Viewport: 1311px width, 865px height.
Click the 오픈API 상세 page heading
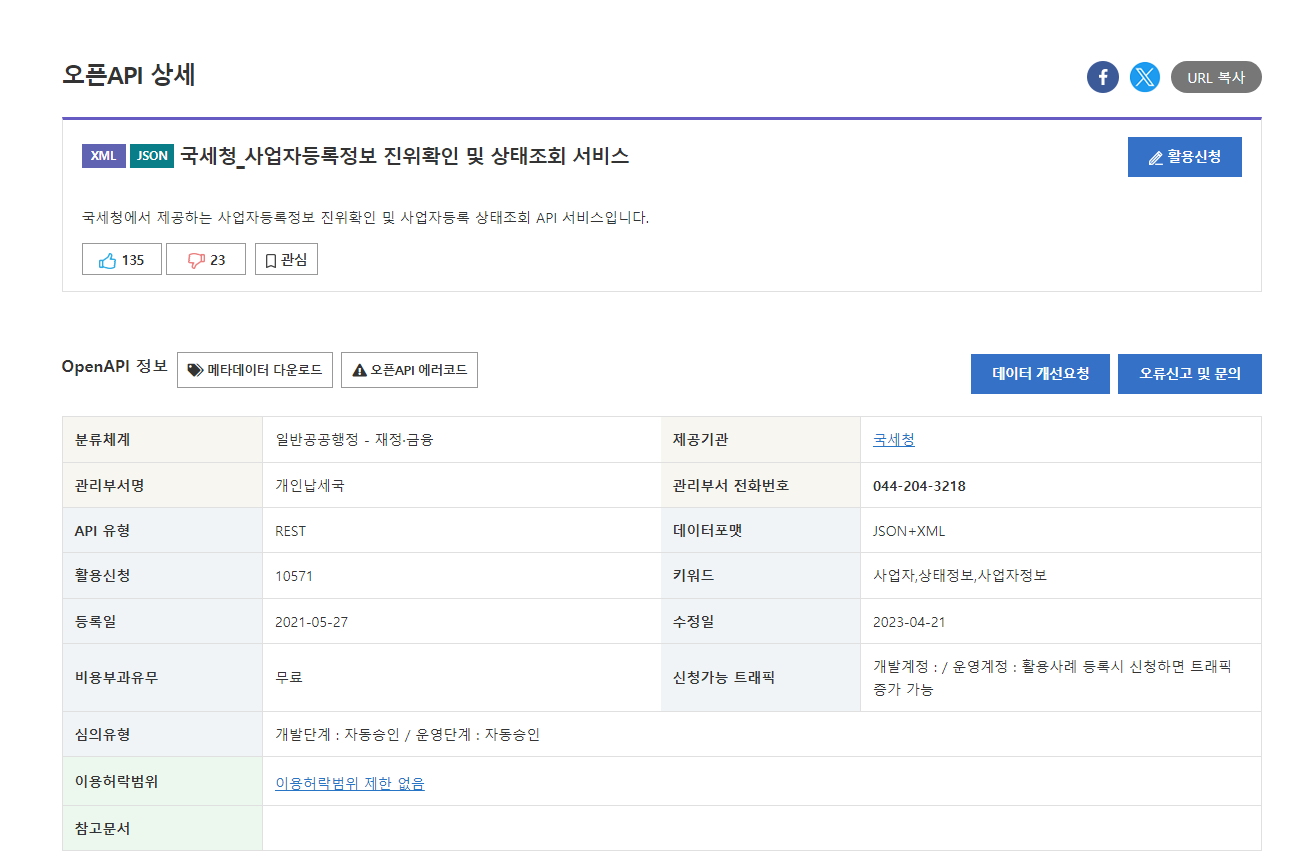pos(128,75)
